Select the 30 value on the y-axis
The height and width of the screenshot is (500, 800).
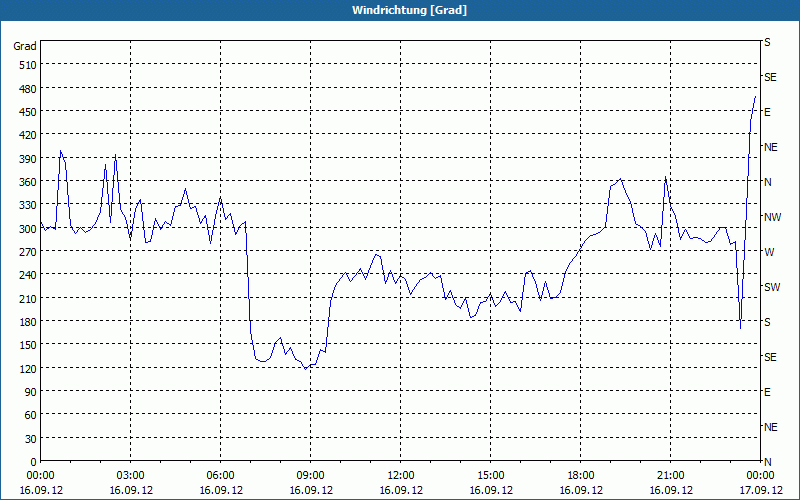(31, 439)
